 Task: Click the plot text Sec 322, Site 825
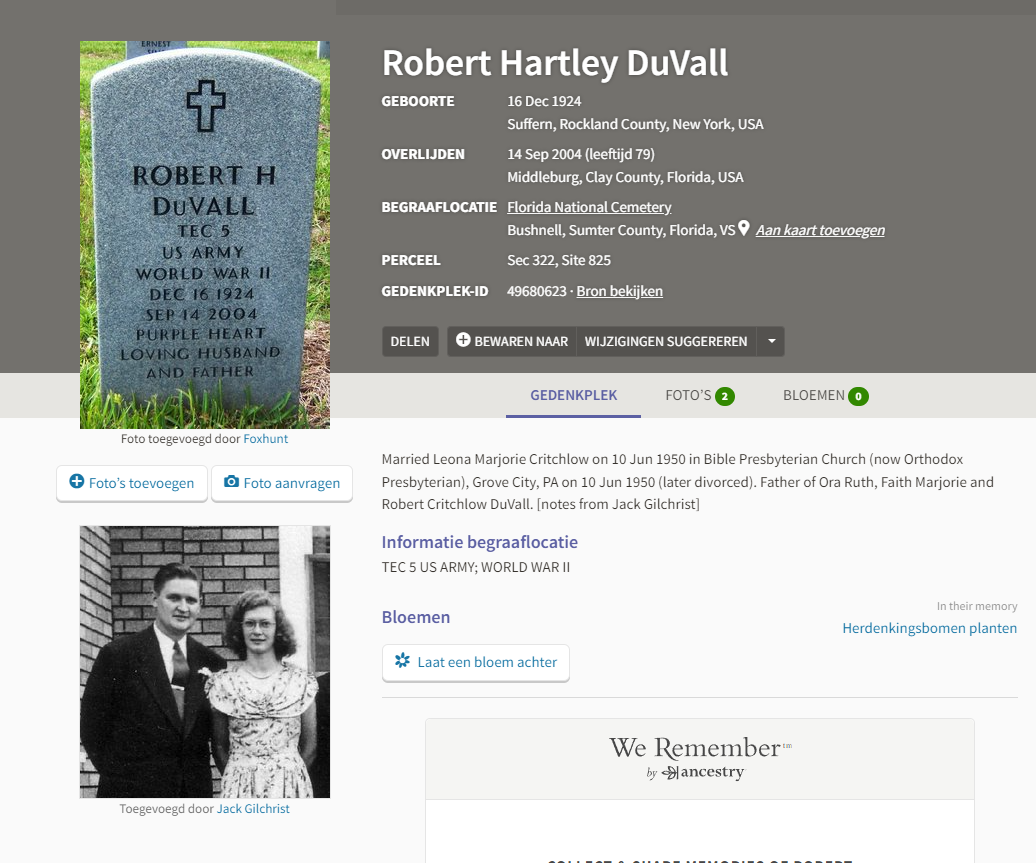(559, 260)
